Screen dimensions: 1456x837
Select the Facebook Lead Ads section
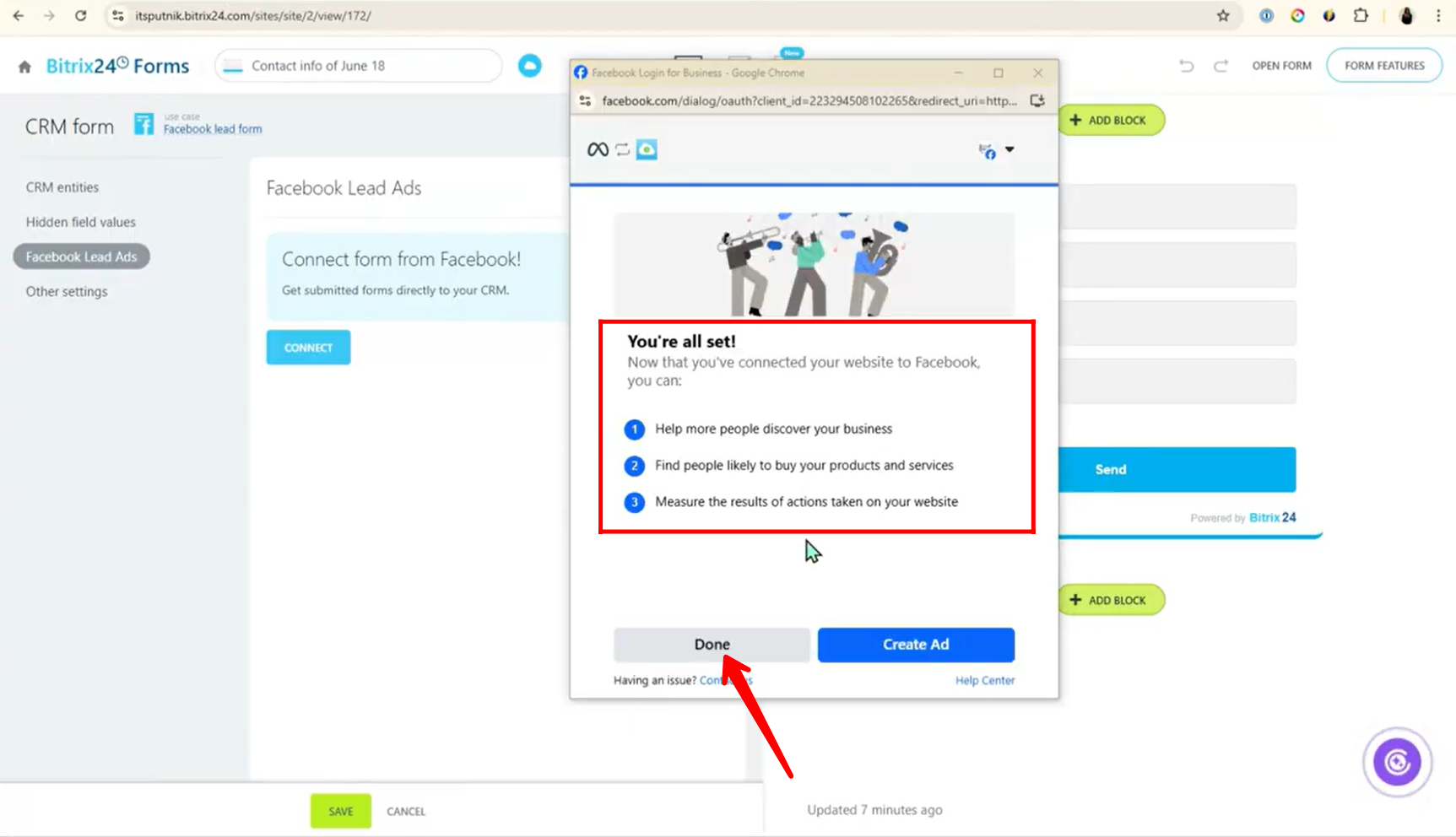81,256
